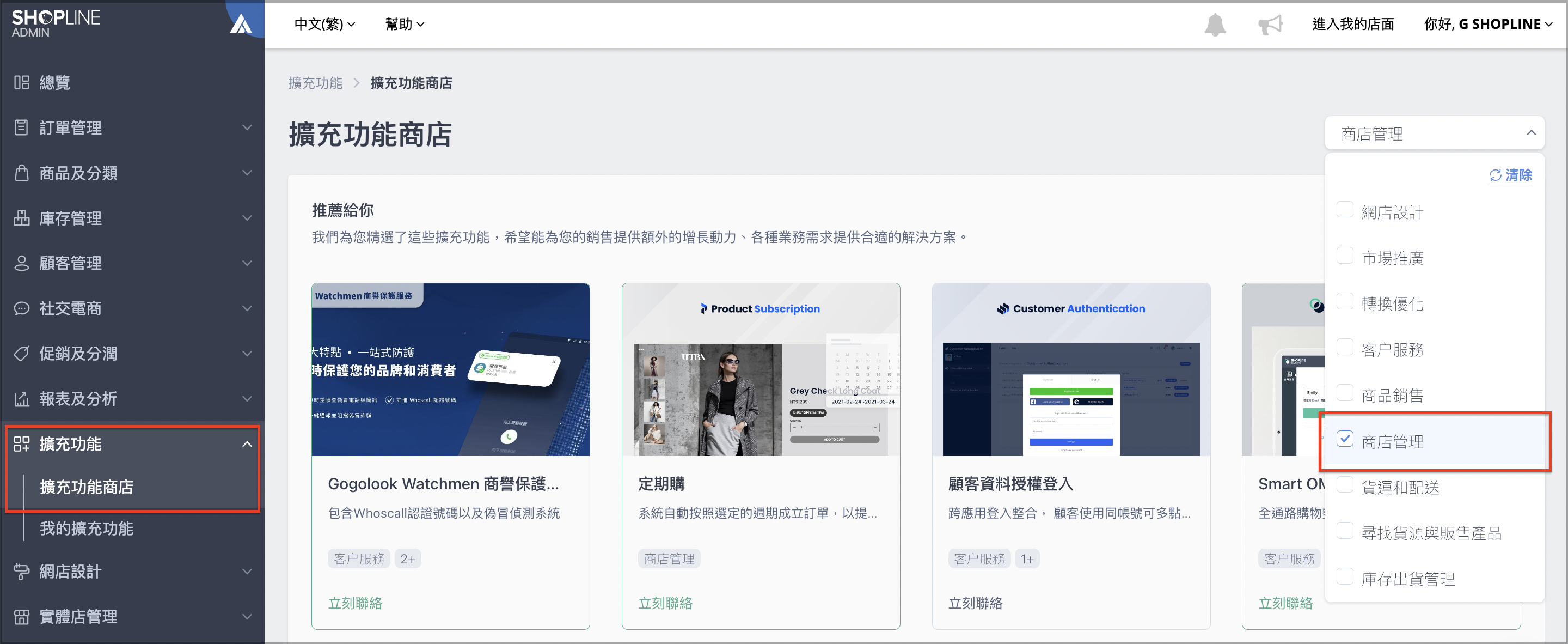The width and height of the screenshot is (1568, 644).
Task: Click the 定期購 card title
Action: [x=661, y=484]
